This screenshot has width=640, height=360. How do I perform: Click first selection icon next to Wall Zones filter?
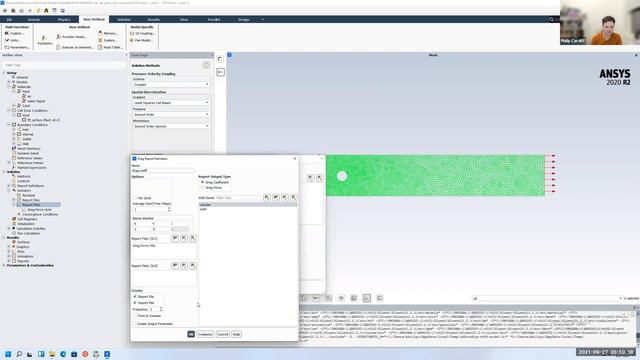pyautogui.click(x=267, y=198)
